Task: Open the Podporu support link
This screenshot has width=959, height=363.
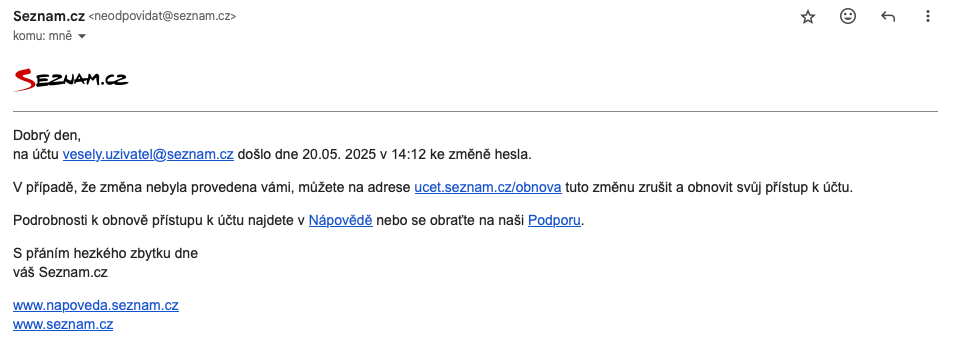Action: coord(554,221)
